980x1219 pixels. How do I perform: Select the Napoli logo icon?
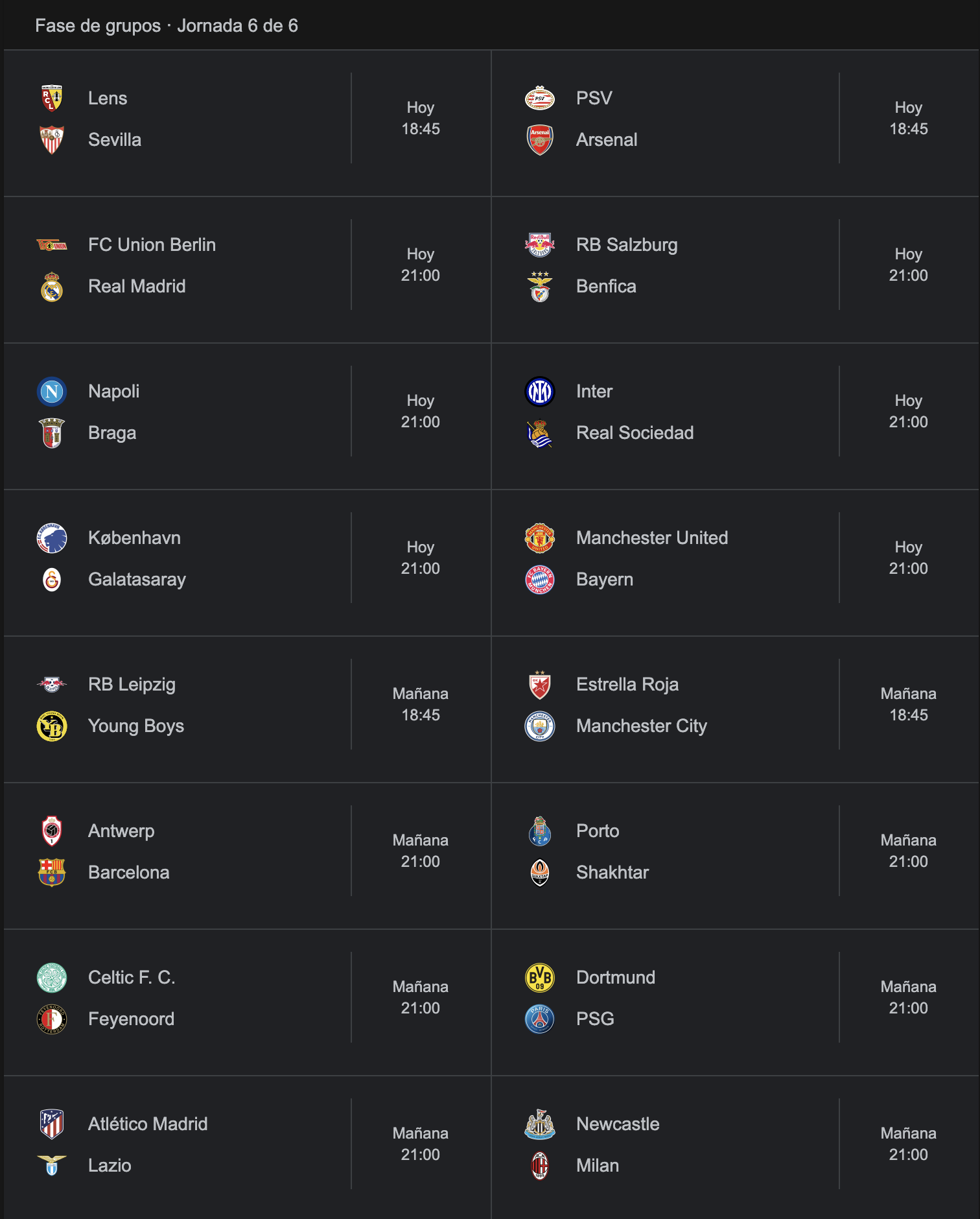(52, 392)
